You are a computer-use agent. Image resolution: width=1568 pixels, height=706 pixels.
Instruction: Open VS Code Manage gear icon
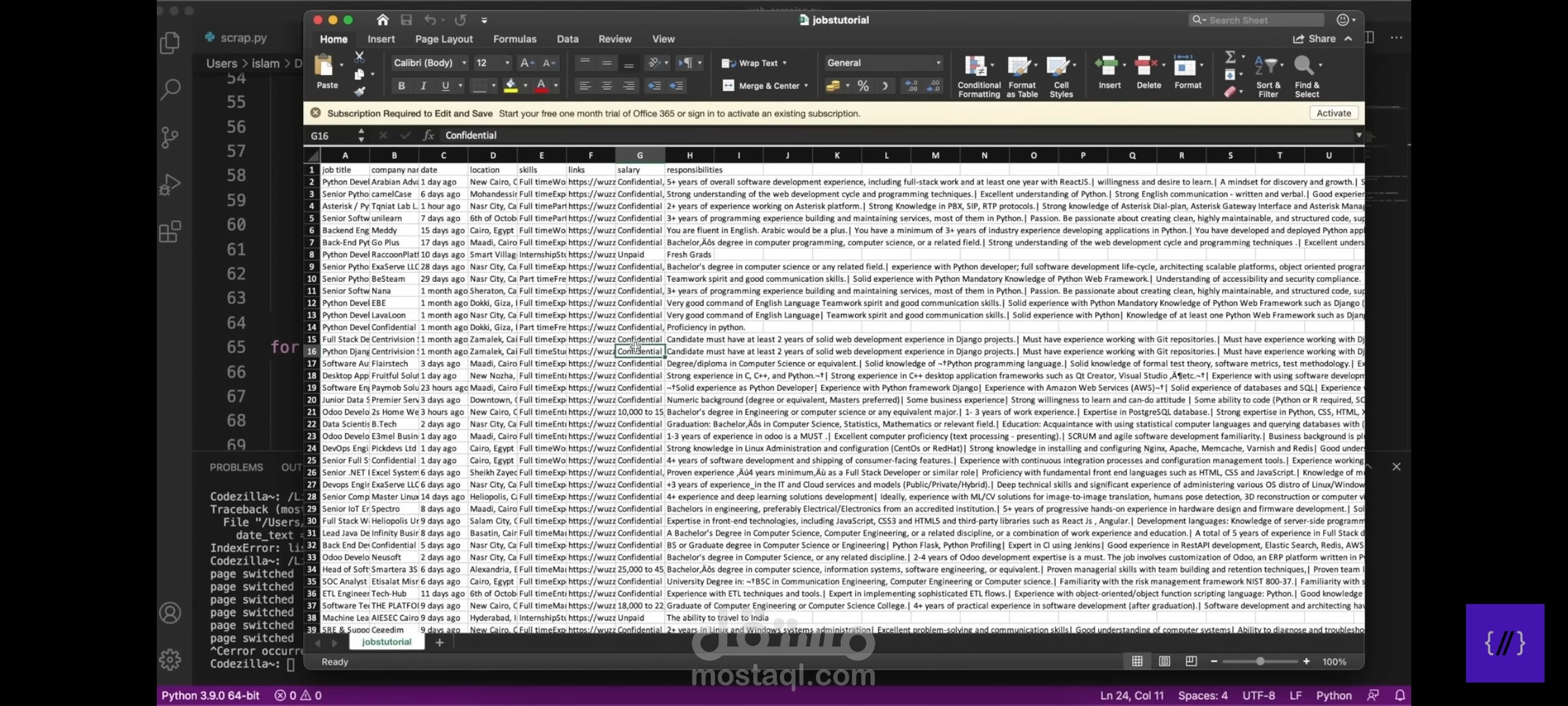click(x=170, y=660)
